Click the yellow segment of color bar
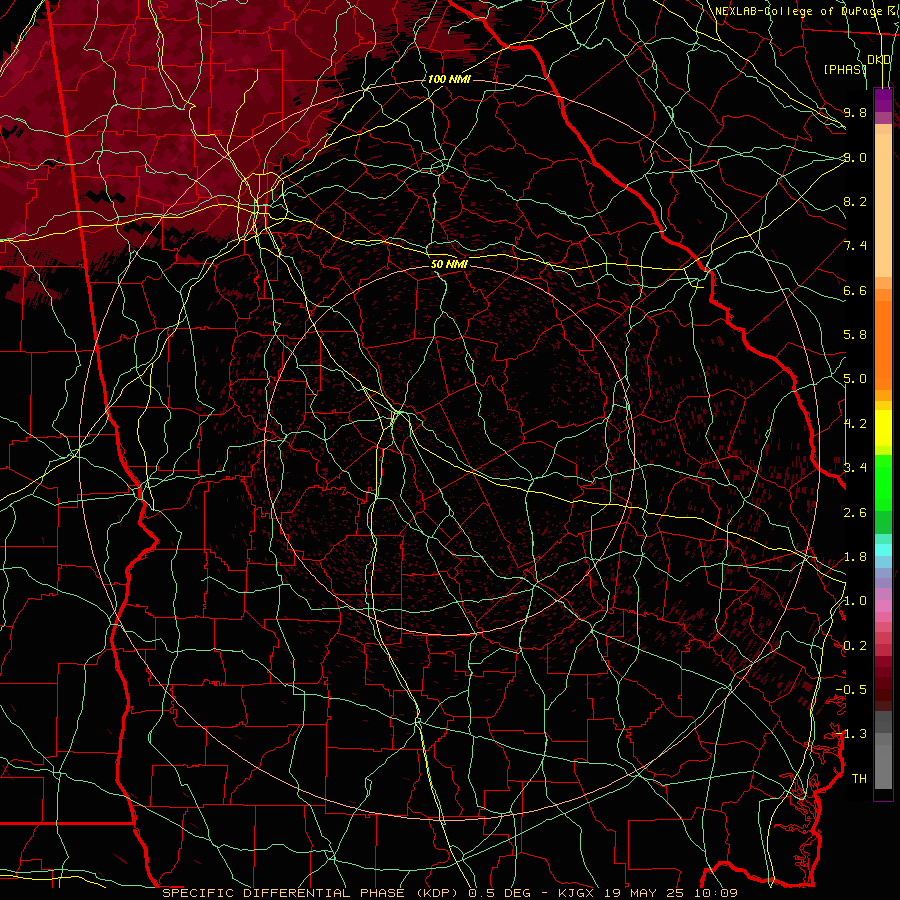Viewport: 900px width, 900px height. coord(883,428)
